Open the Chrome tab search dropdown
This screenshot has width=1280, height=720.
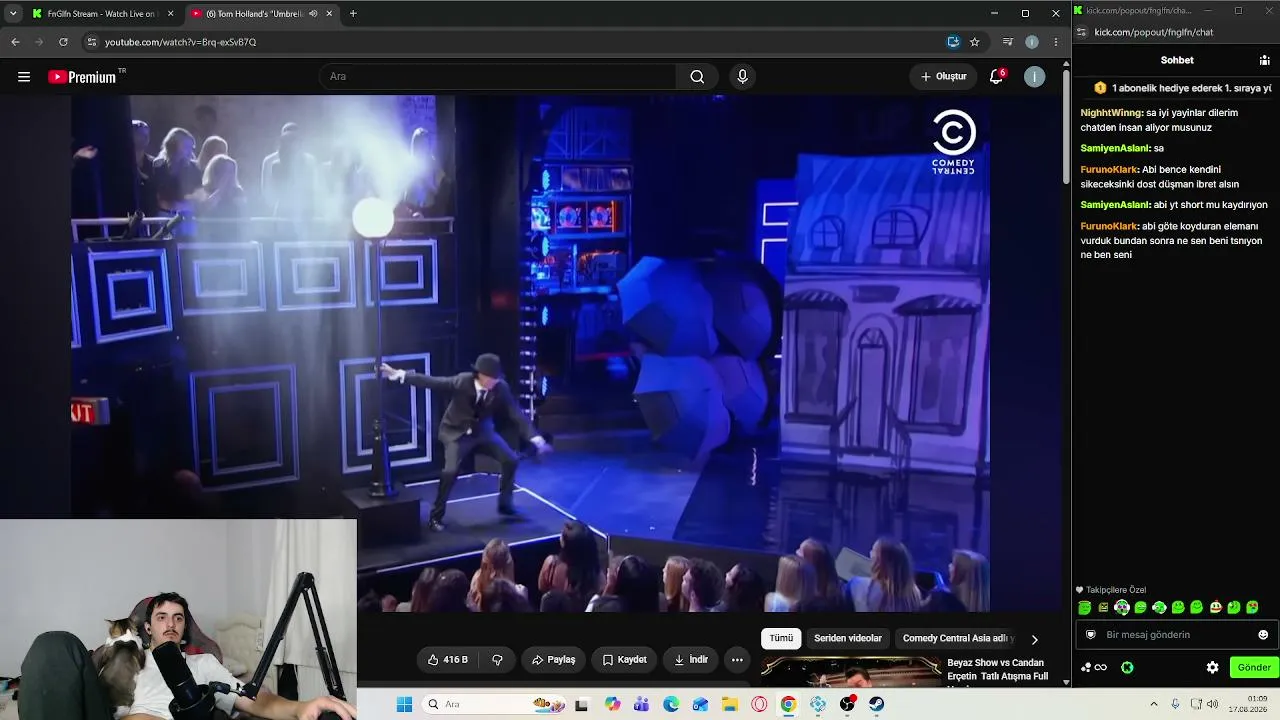12,13
